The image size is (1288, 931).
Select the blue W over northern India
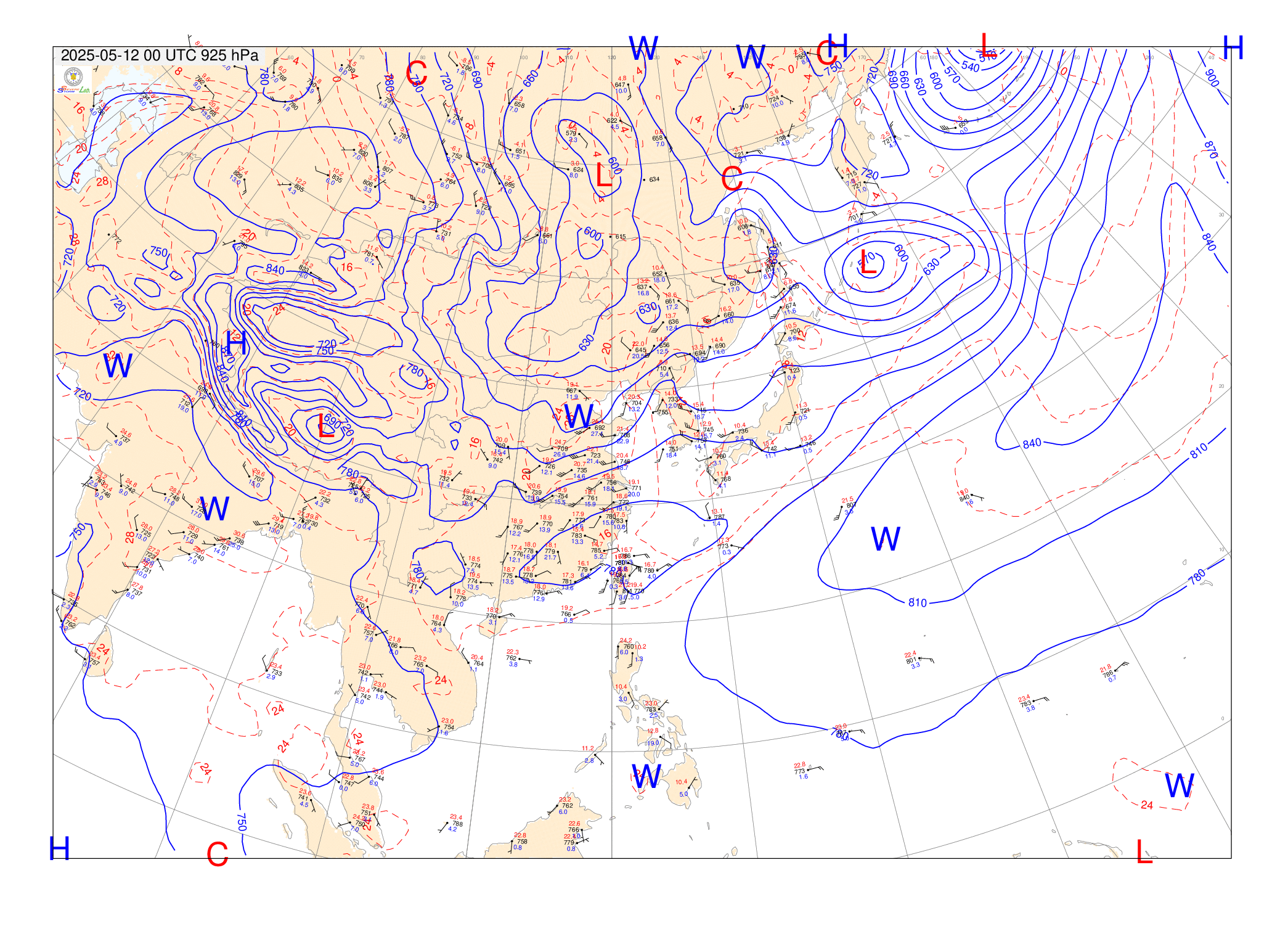point(214,509)
